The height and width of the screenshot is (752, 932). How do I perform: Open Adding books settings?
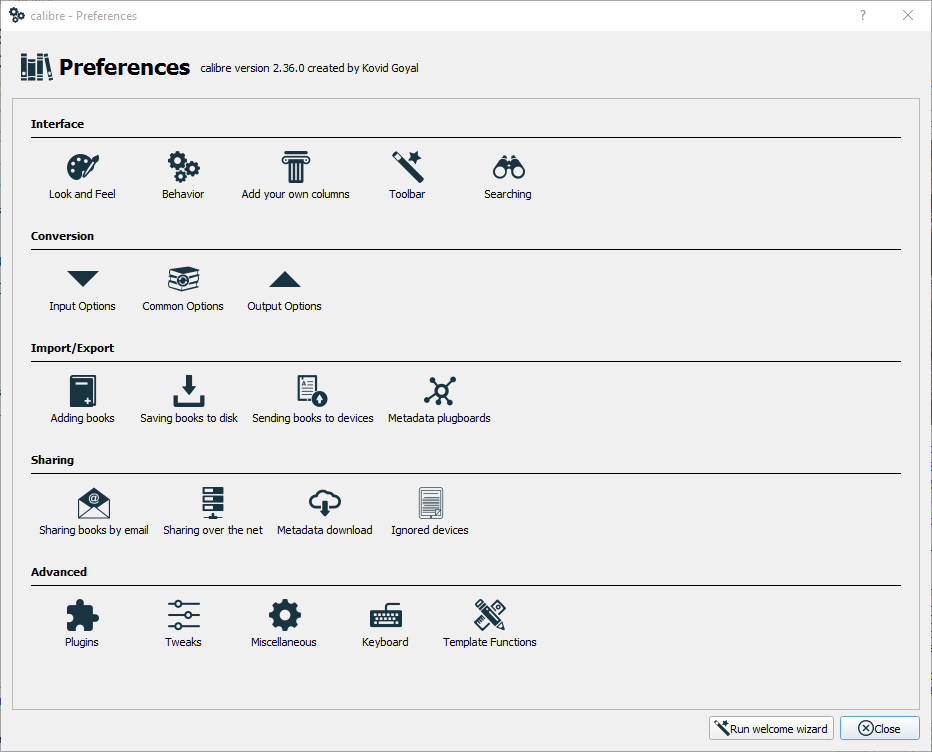tap(82, 391)
